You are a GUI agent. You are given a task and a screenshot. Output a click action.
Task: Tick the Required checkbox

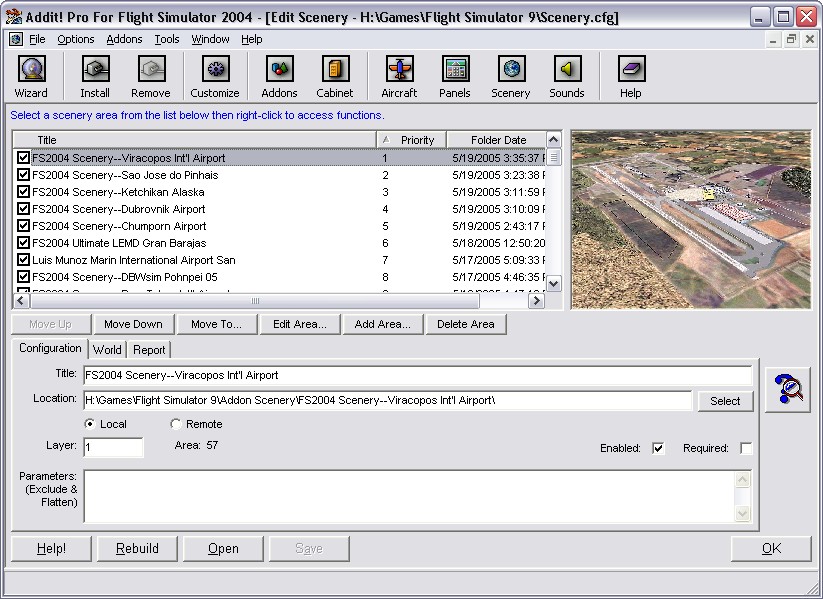point(746,448)
